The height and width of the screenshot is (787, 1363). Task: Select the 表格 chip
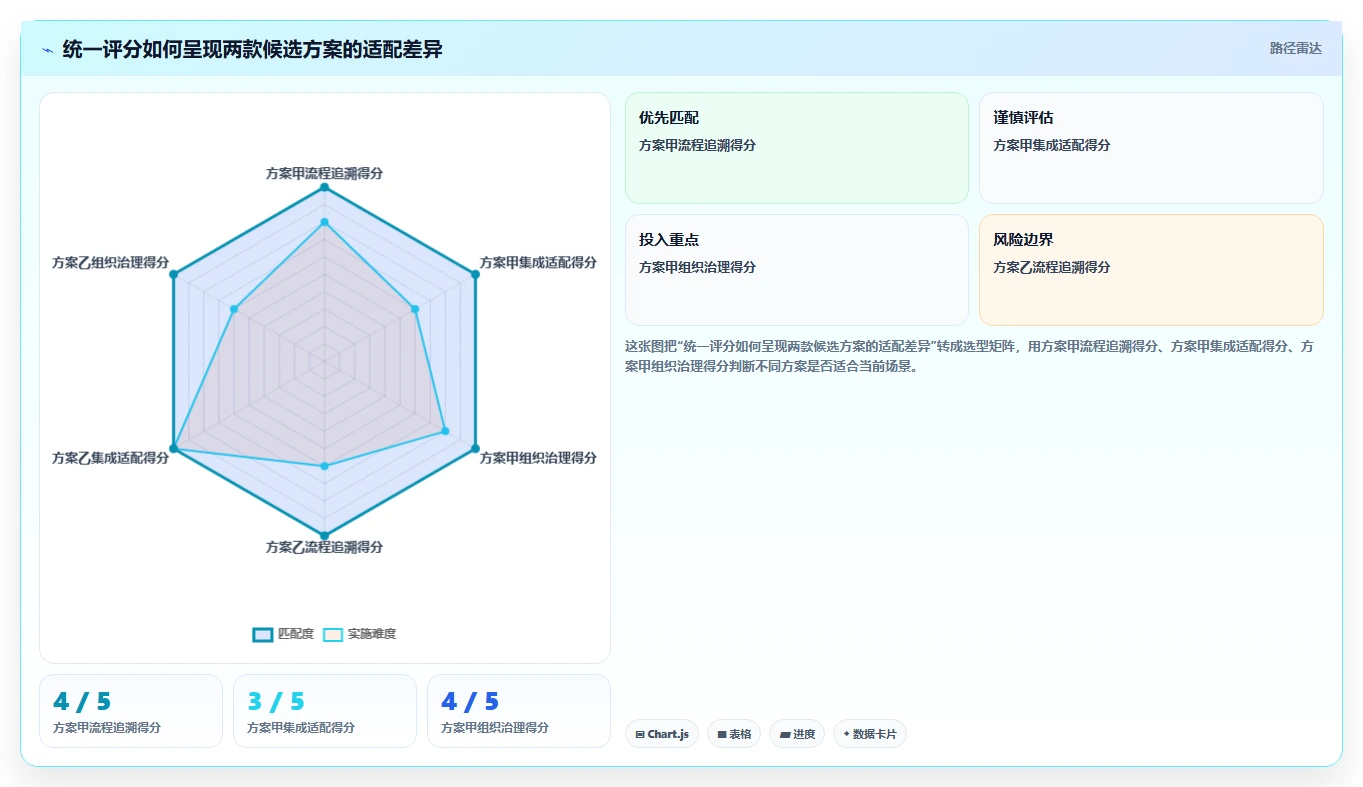(x=734, y=734)
